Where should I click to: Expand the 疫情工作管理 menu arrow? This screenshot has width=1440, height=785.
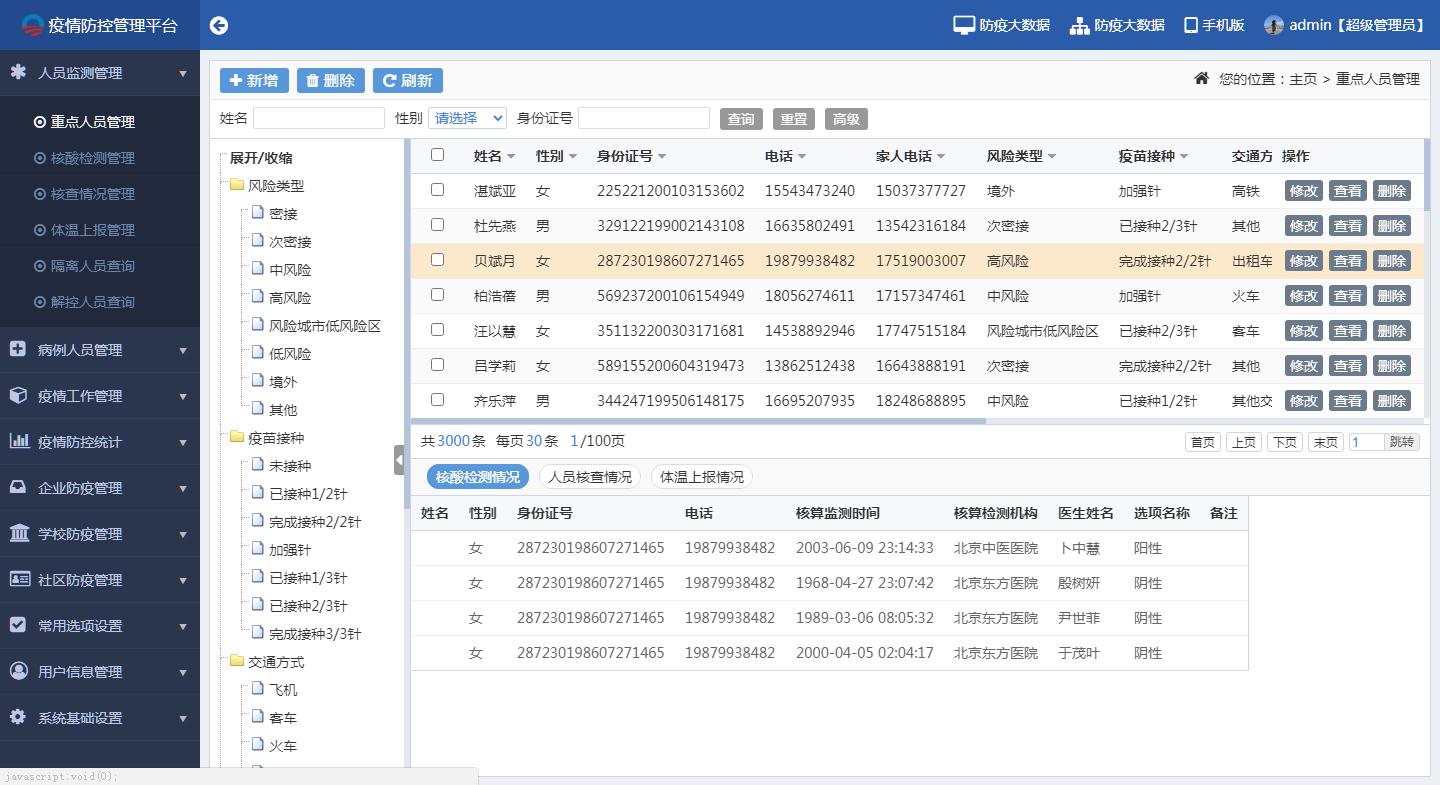(x=183, y=396)
